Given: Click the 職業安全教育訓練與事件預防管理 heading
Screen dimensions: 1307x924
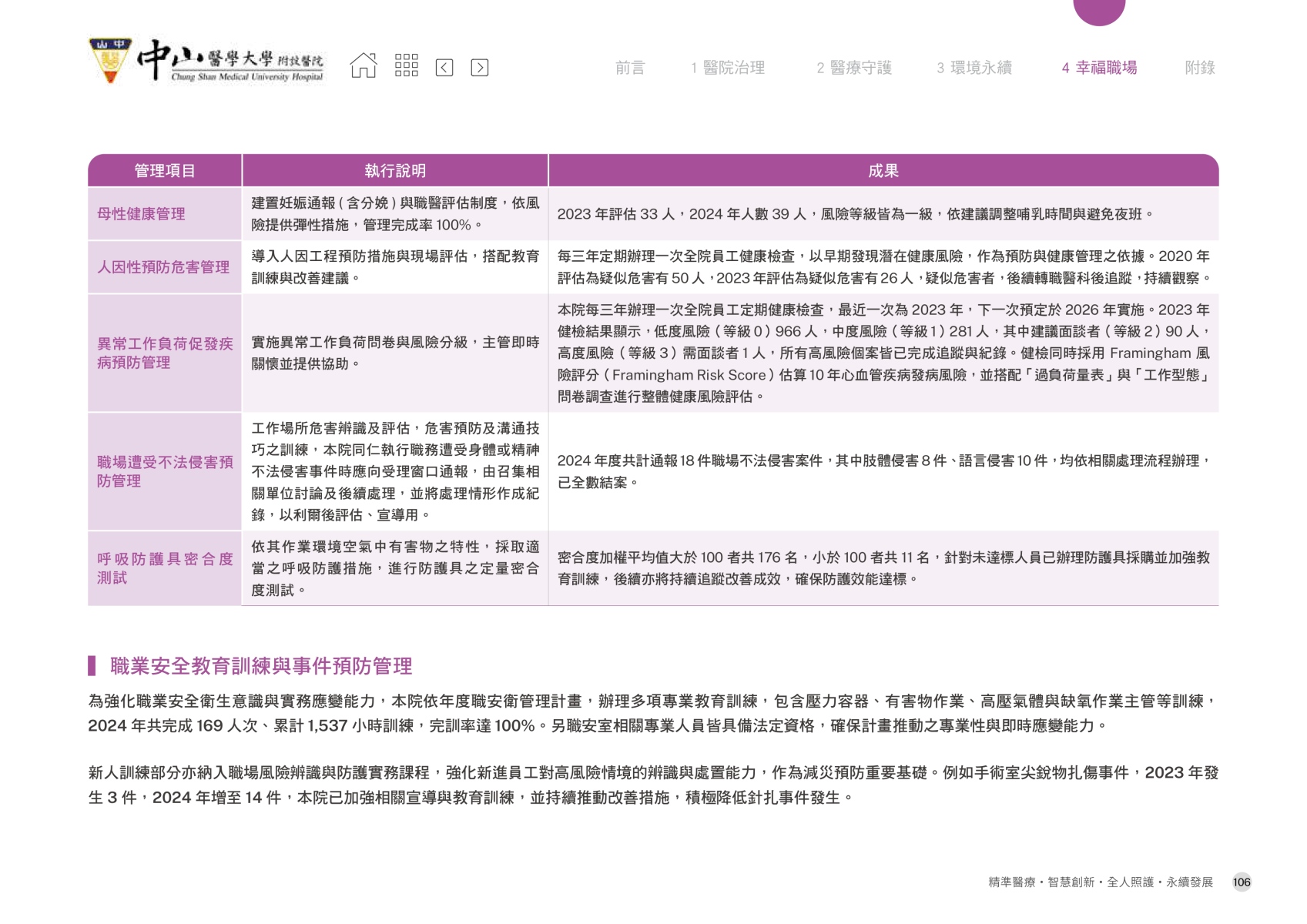Looking at the screenshot, I should point(261,666).
